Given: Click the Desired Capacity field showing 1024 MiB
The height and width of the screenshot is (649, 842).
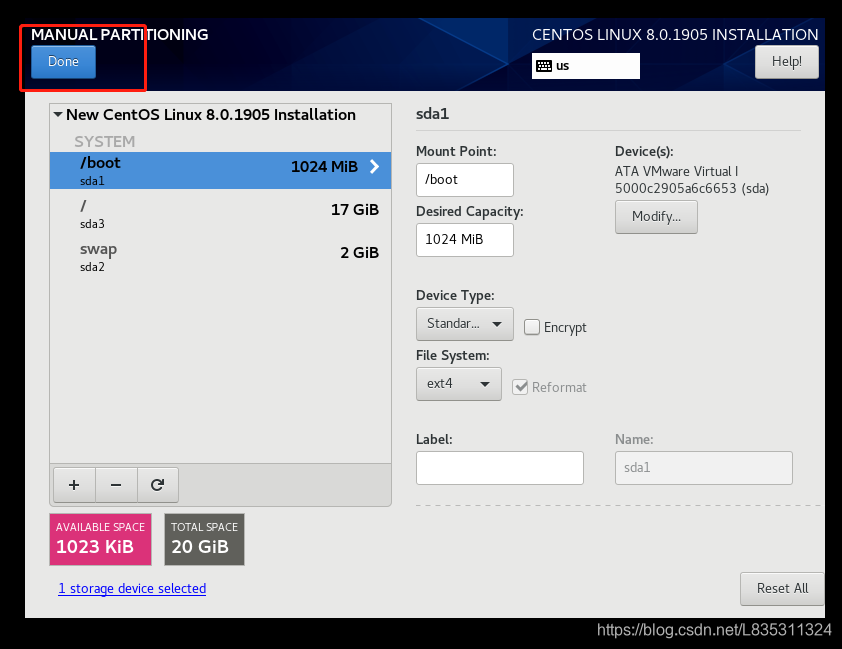Looking at the screenshot, I should tap(464, 240).
